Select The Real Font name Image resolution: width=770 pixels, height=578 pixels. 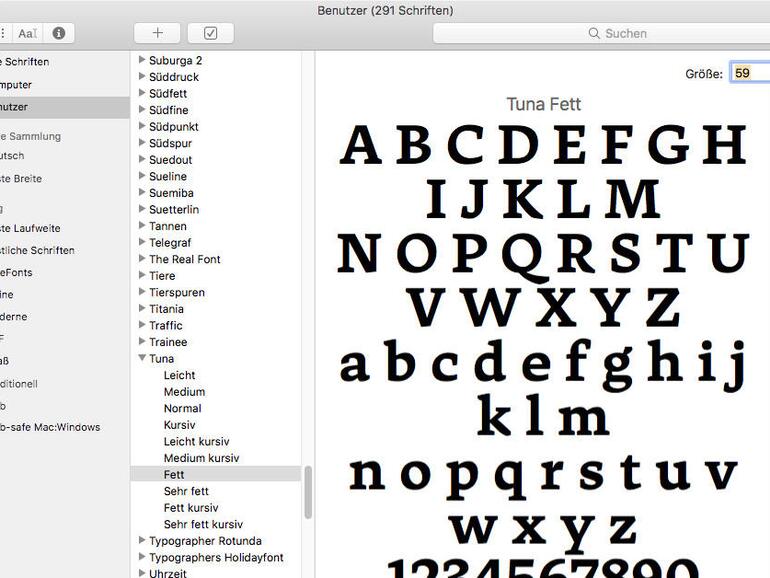(x=185, y=259)
